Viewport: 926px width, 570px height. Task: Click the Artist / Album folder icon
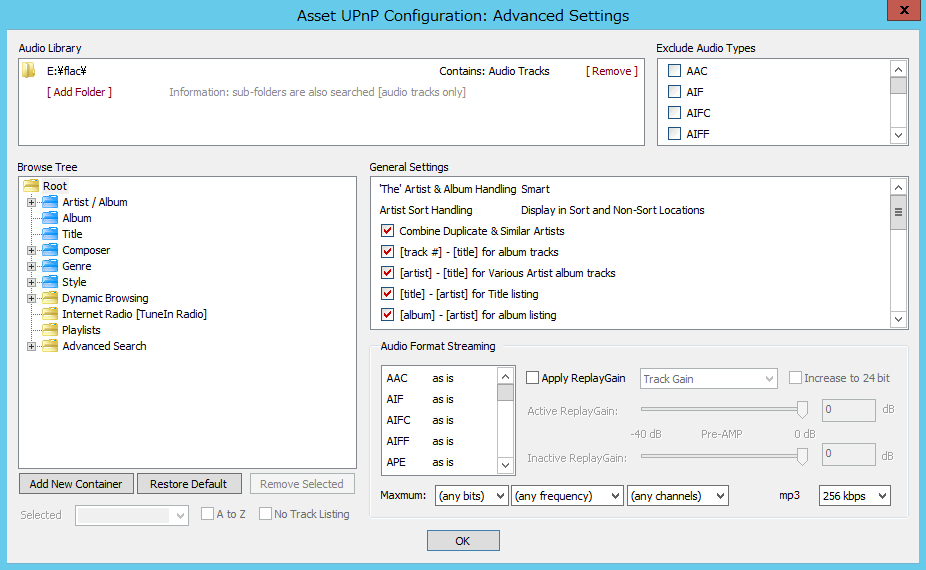click(50, 202)
